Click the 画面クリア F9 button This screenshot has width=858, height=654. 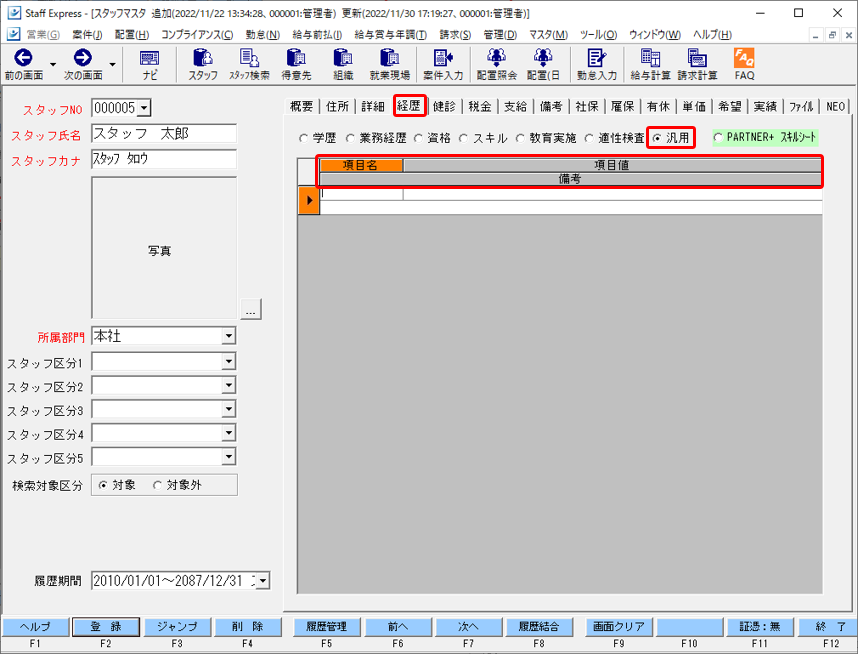click(619, 627)
